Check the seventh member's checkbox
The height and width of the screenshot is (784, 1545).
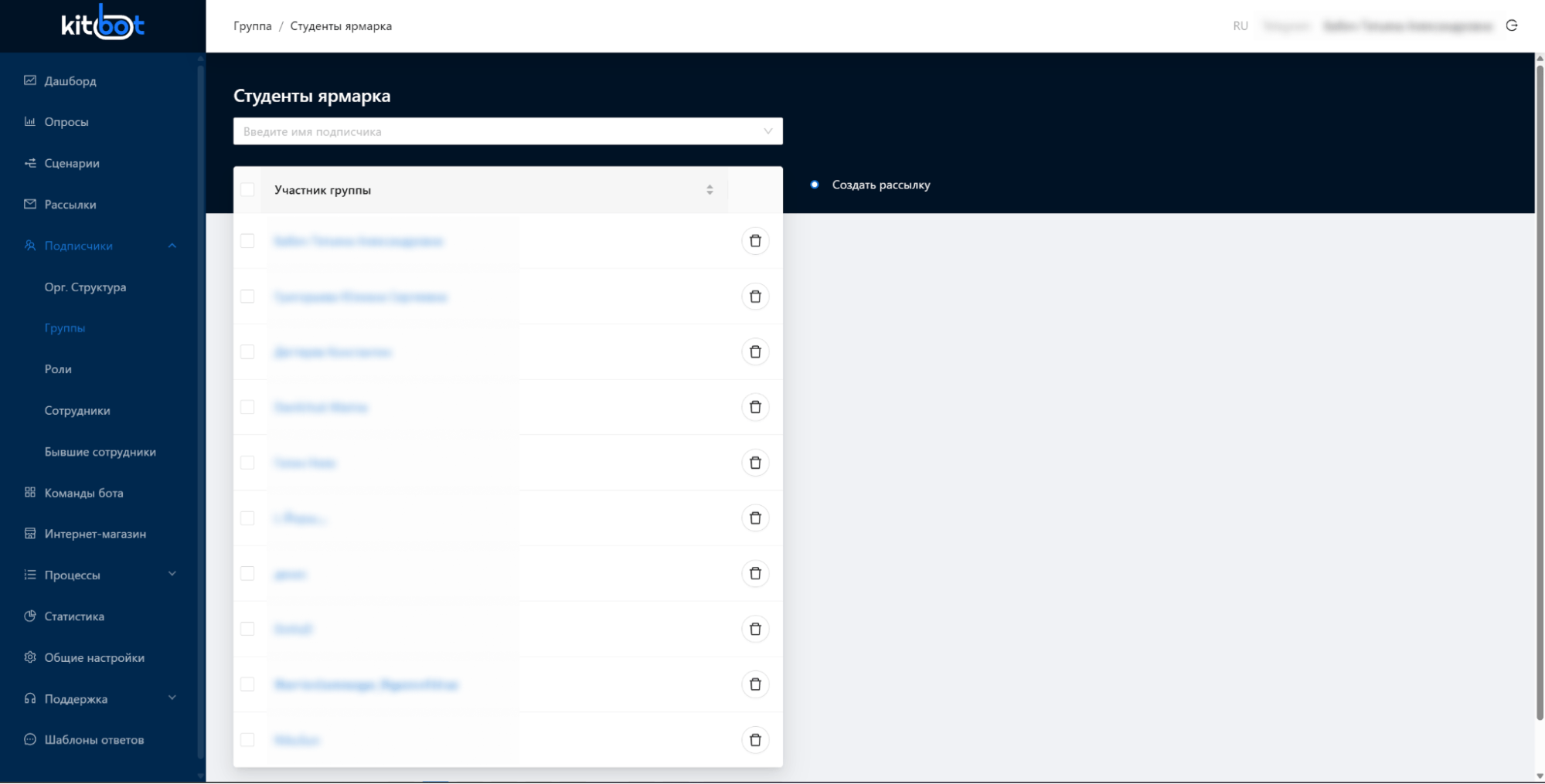[x=247, y=573]
